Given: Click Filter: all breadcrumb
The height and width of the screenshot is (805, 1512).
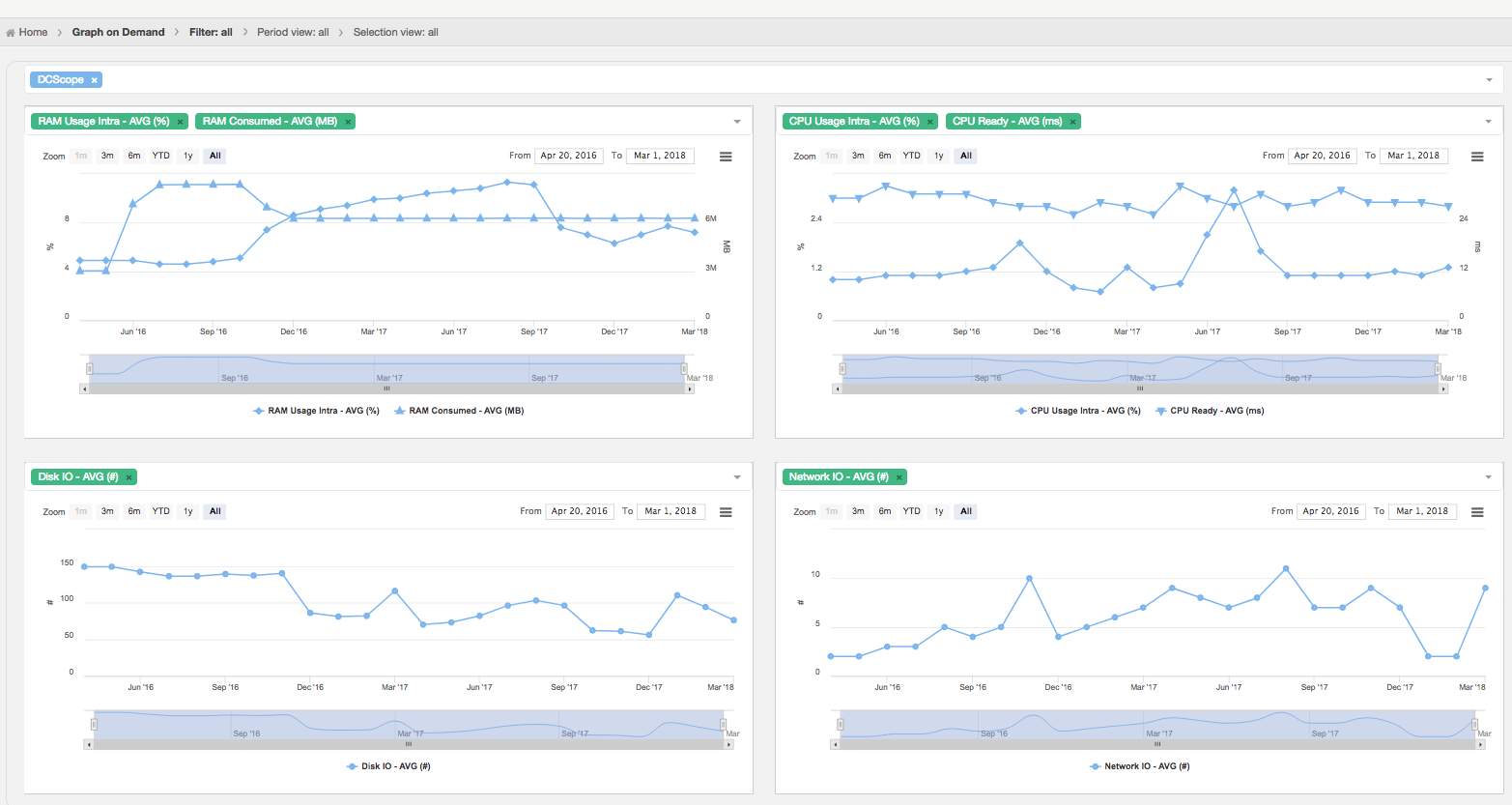Looking at the screenshot, I should pyautogui.click(x=211, y=33).
